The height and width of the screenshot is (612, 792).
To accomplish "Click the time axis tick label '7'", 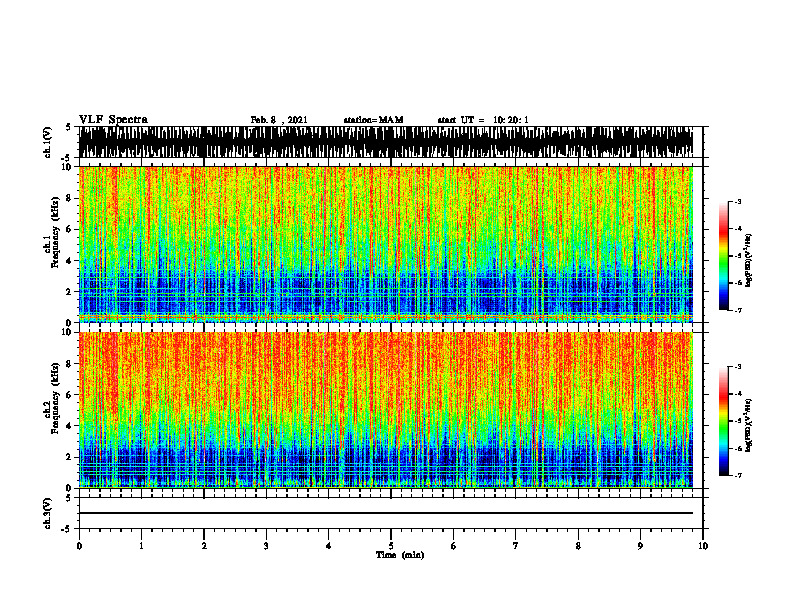I will pos(516,546).
